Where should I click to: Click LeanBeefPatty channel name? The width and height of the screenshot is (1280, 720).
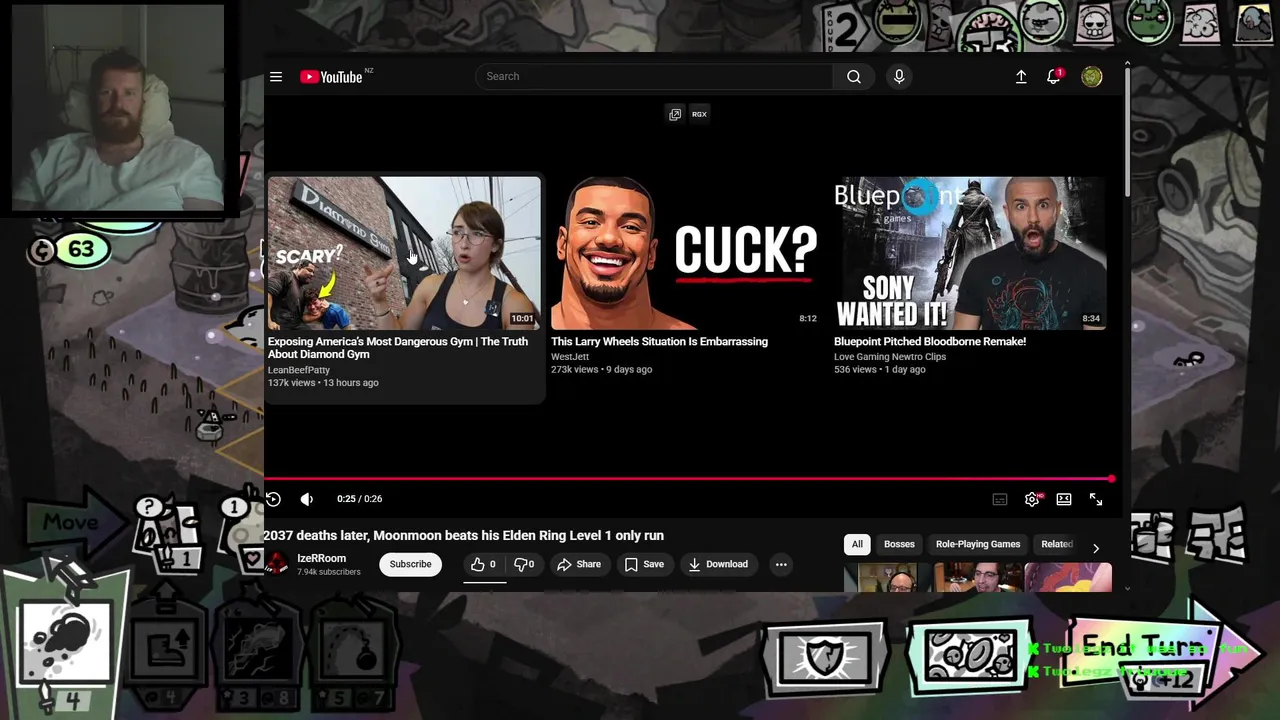pos(298,370)
